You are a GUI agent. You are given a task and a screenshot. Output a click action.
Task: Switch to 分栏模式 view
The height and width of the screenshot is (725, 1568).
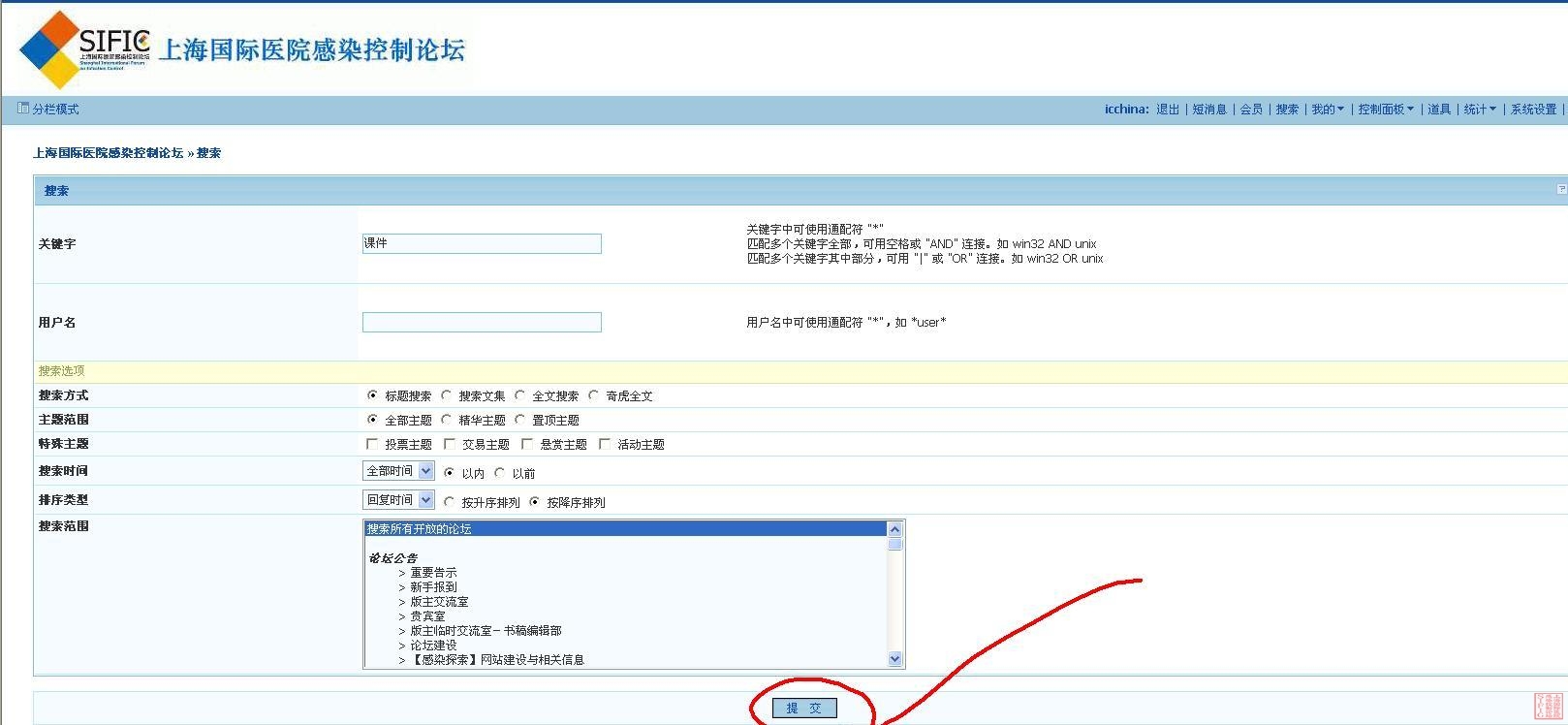click(55, 110)
